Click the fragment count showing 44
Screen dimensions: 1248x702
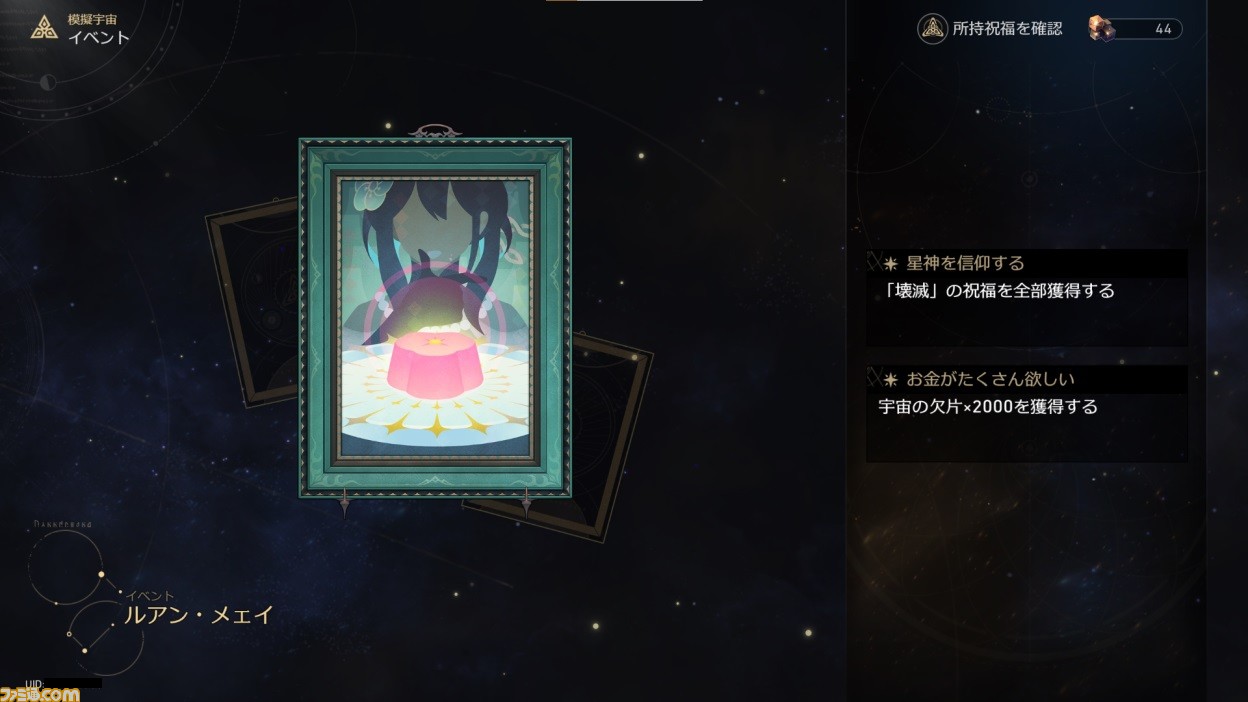(x=1163, y=29)
